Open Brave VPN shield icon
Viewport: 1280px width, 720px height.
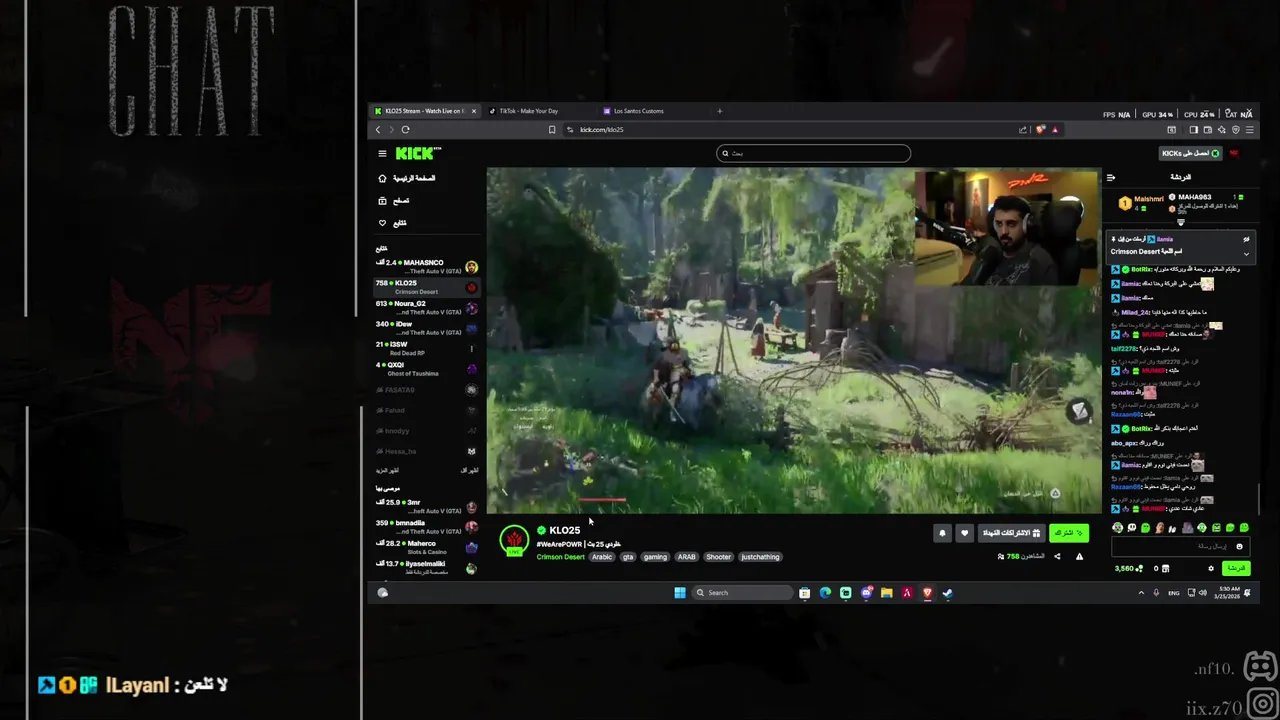1236,129
